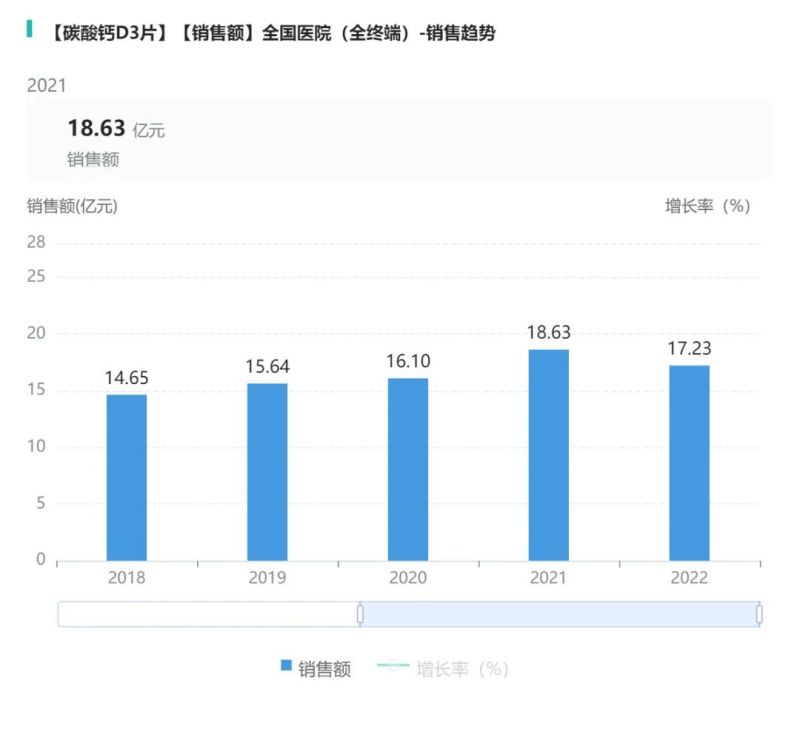Viewport: 800px width, 740px height.
Task: Click the 2022 x-axis label
Action: [x=689, y=578]
